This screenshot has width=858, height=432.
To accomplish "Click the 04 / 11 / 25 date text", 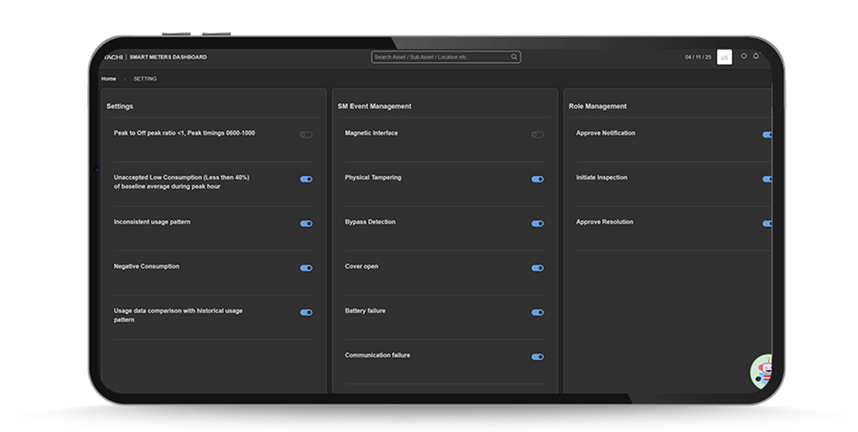I will pos(698,57).
